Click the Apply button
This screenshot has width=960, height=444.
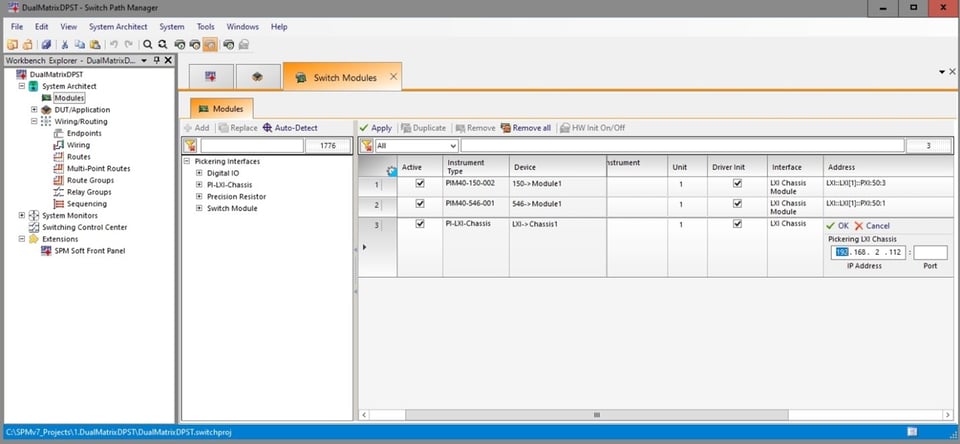[375, 128]
